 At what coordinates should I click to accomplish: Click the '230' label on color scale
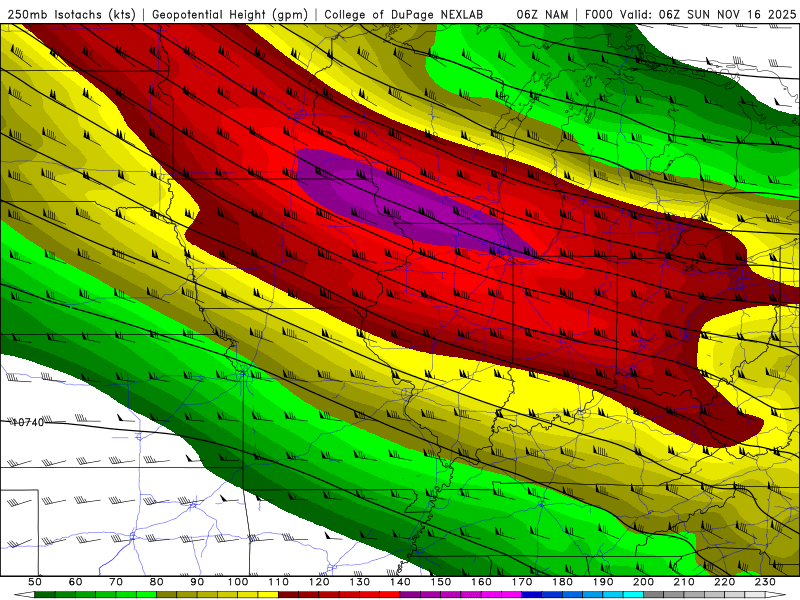pyautogui.click(x=765, y=582)
